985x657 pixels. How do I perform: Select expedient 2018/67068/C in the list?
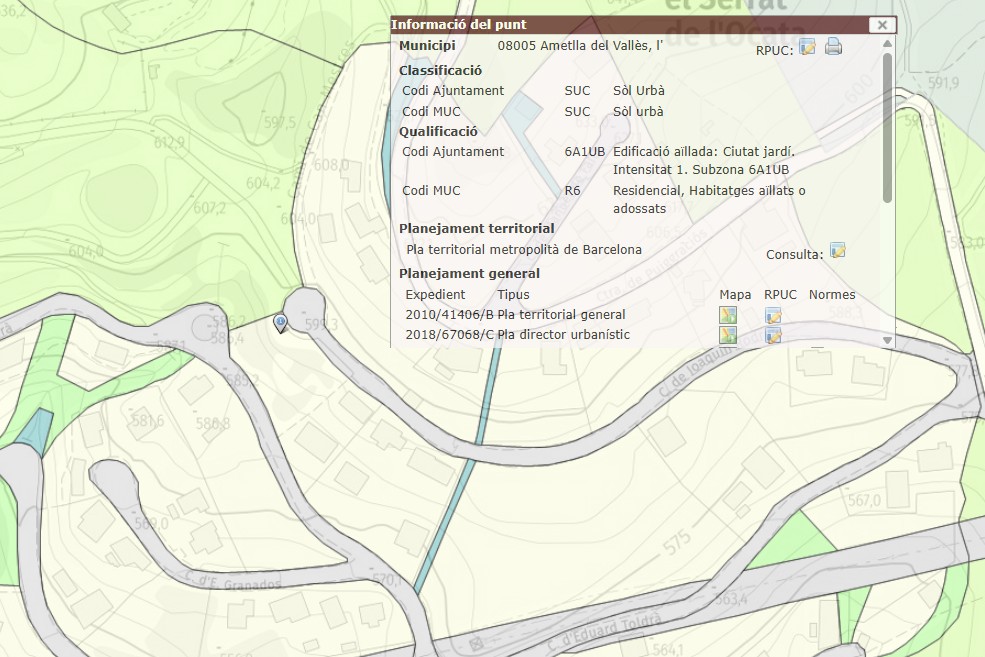449,334
